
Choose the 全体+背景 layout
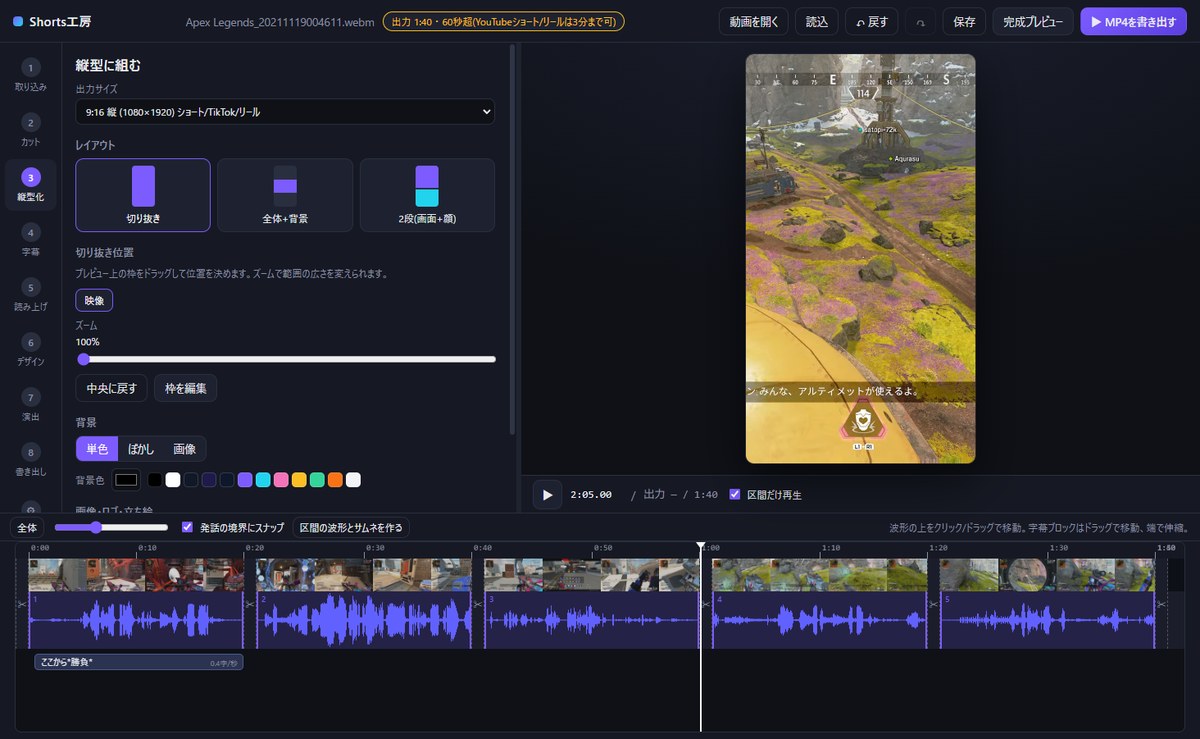285,195
